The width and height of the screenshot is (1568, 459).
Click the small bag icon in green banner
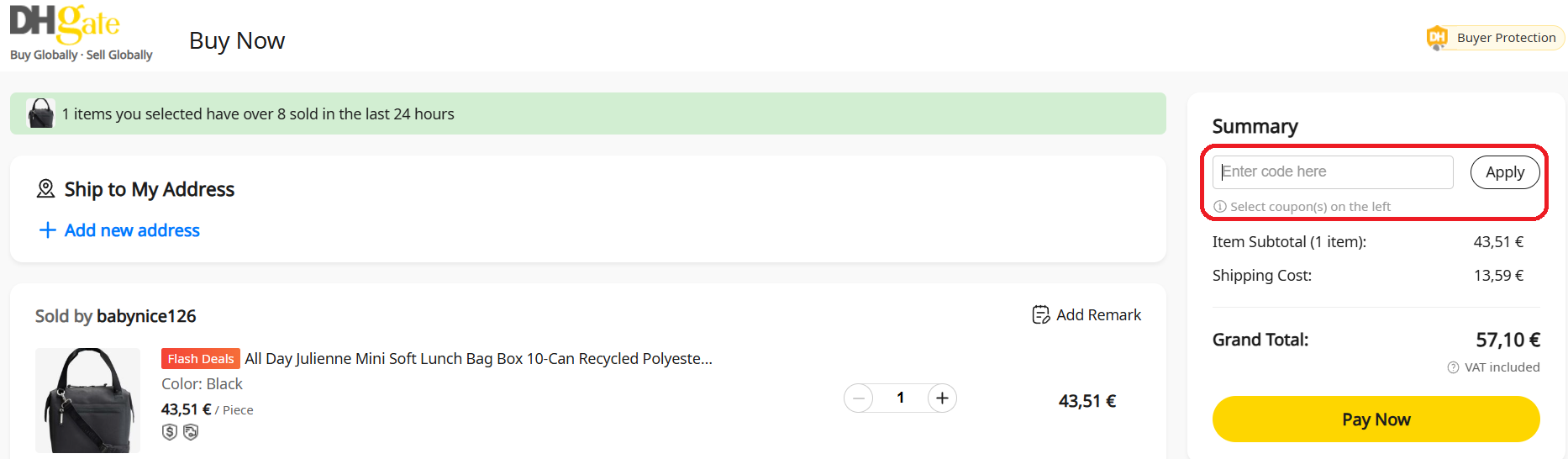(x=40, y=113)
